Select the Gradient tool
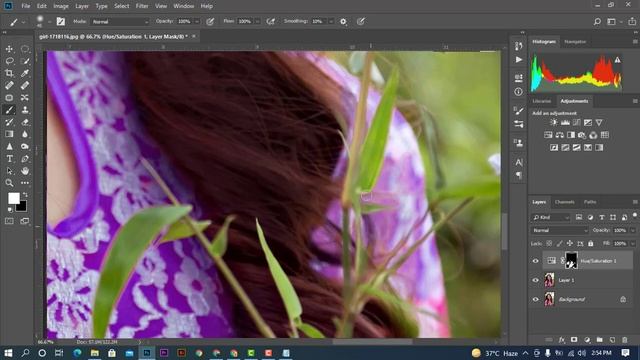The width and height of the screenshot is (640, 360). 9,134
